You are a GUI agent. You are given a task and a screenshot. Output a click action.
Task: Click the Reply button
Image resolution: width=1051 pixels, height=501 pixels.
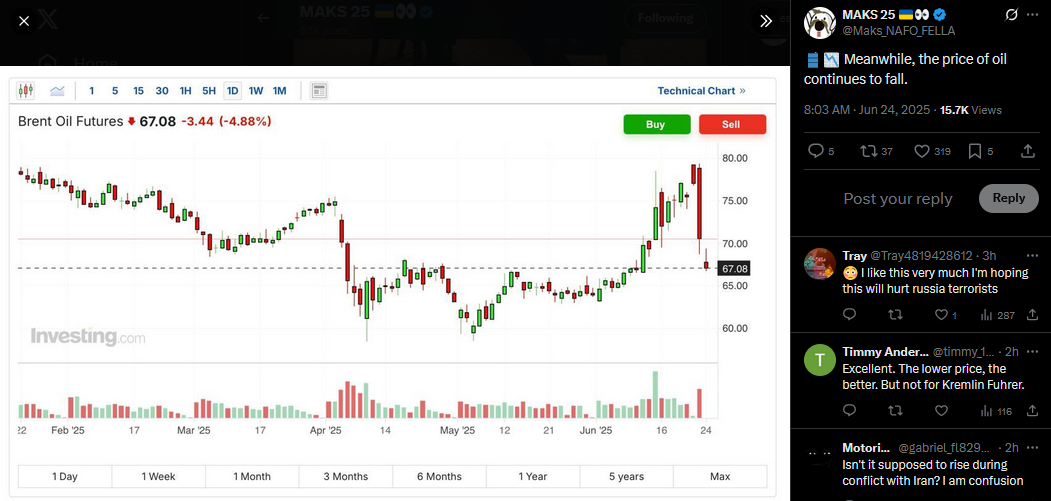click(x=1009, y=198)
